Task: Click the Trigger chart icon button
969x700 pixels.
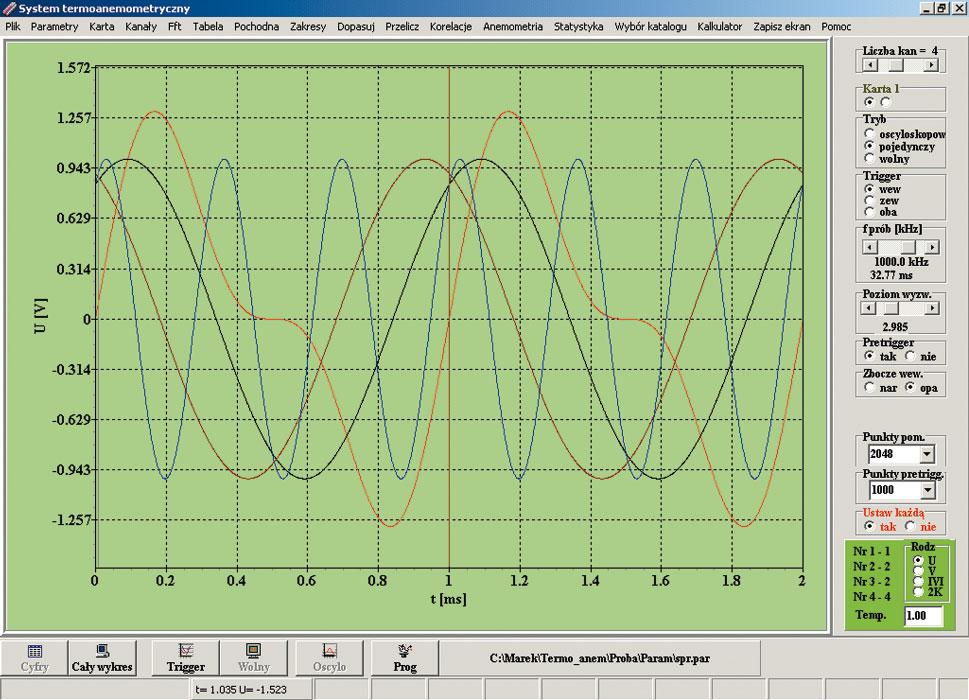Action: click(185, 657)
